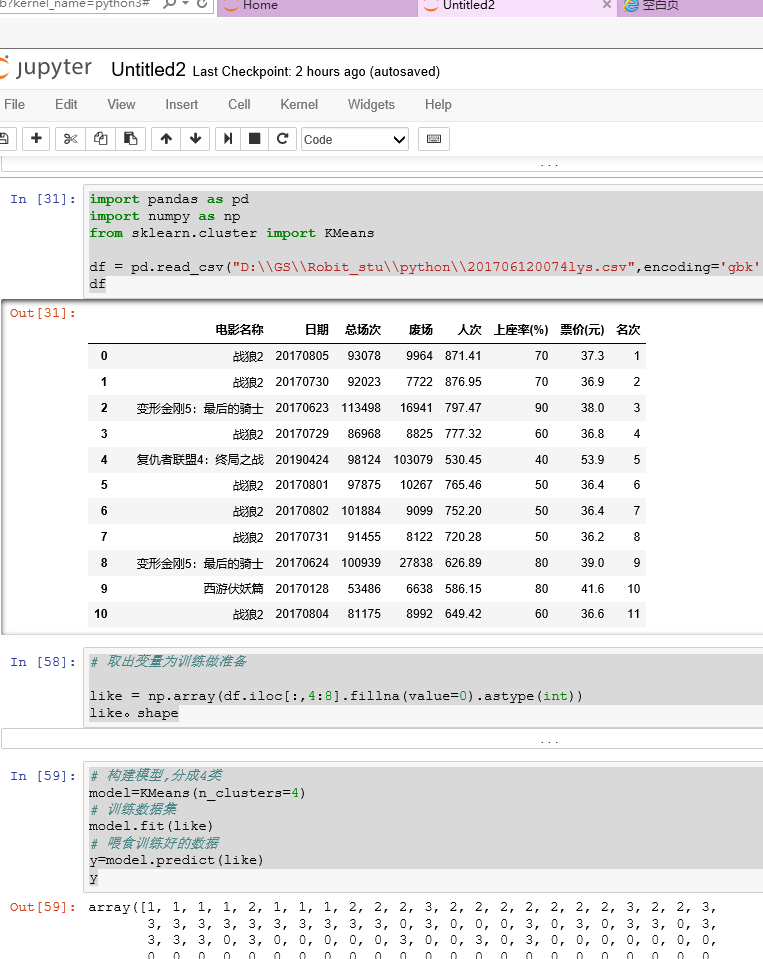Toggle output area via Out[59] prompt
The image size is (763, 959).
click(43, 907)
